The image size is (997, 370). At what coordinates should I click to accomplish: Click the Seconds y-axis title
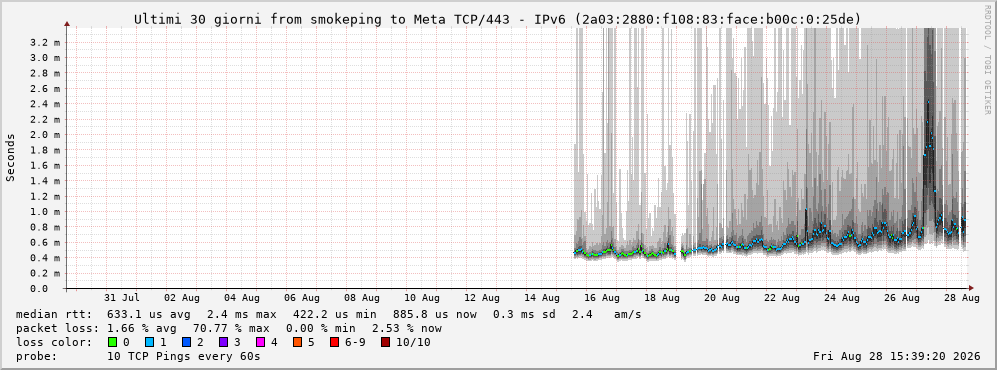(x=10, y=158)
